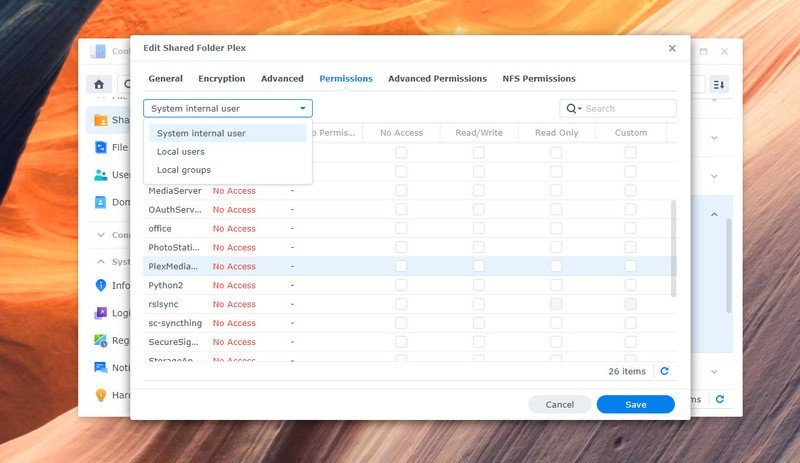Sort by Read/Write column header
Screen dimensions: 800x463
tap(479, 133)
